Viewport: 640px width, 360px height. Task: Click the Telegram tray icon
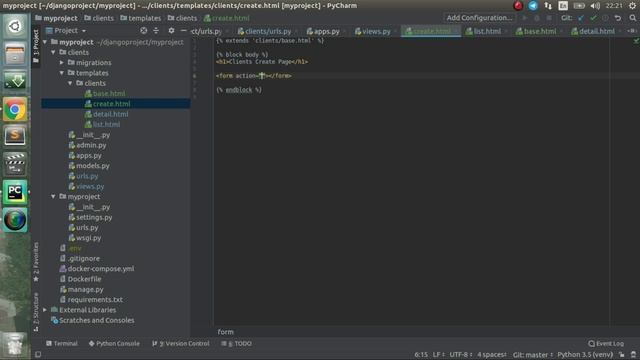533,5
